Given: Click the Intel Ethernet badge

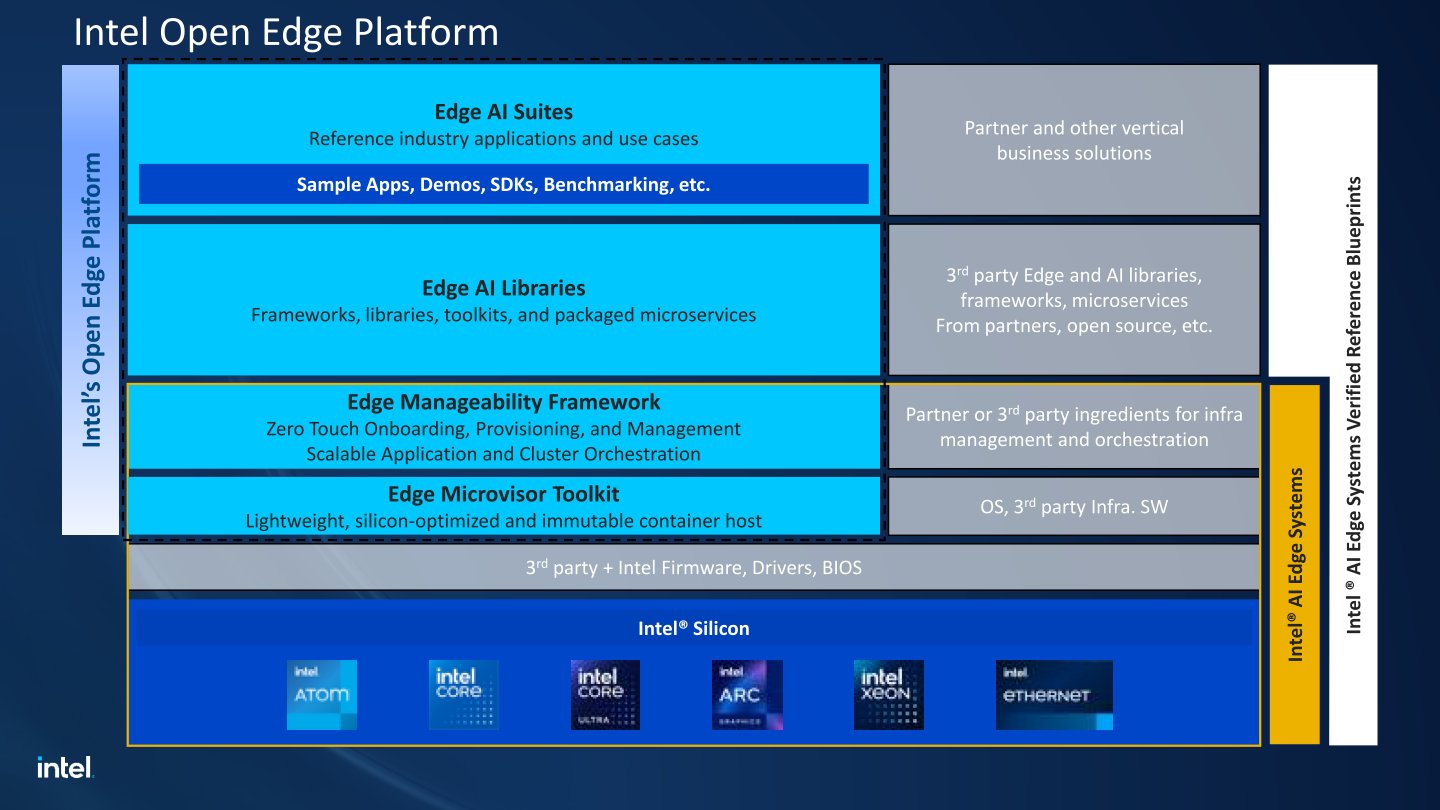Looking at the screenshot, I should (x=1054, y=694).
